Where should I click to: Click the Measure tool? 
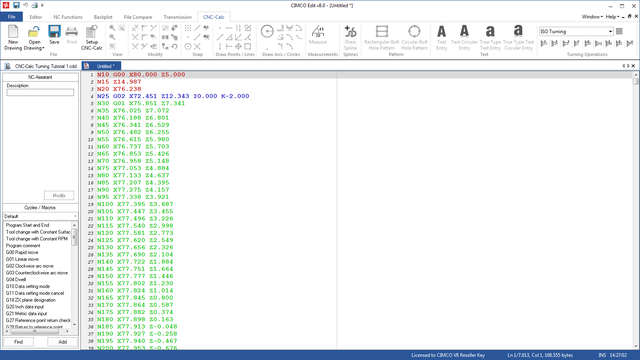(318, 34)
